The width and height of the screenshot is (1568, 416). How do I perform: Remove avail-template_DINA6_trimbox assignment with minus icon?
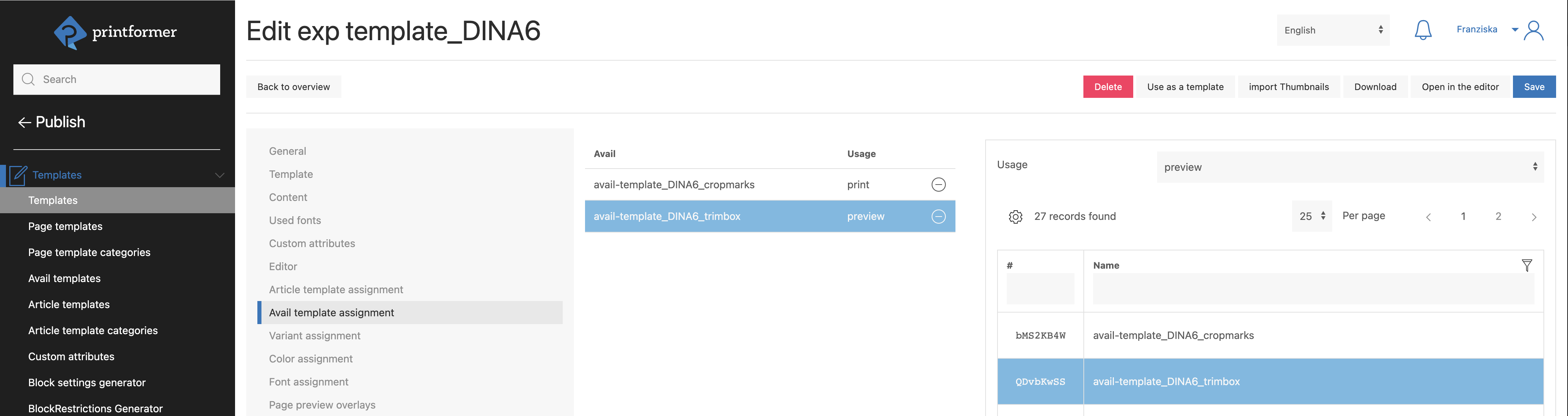tap(938, 216)
